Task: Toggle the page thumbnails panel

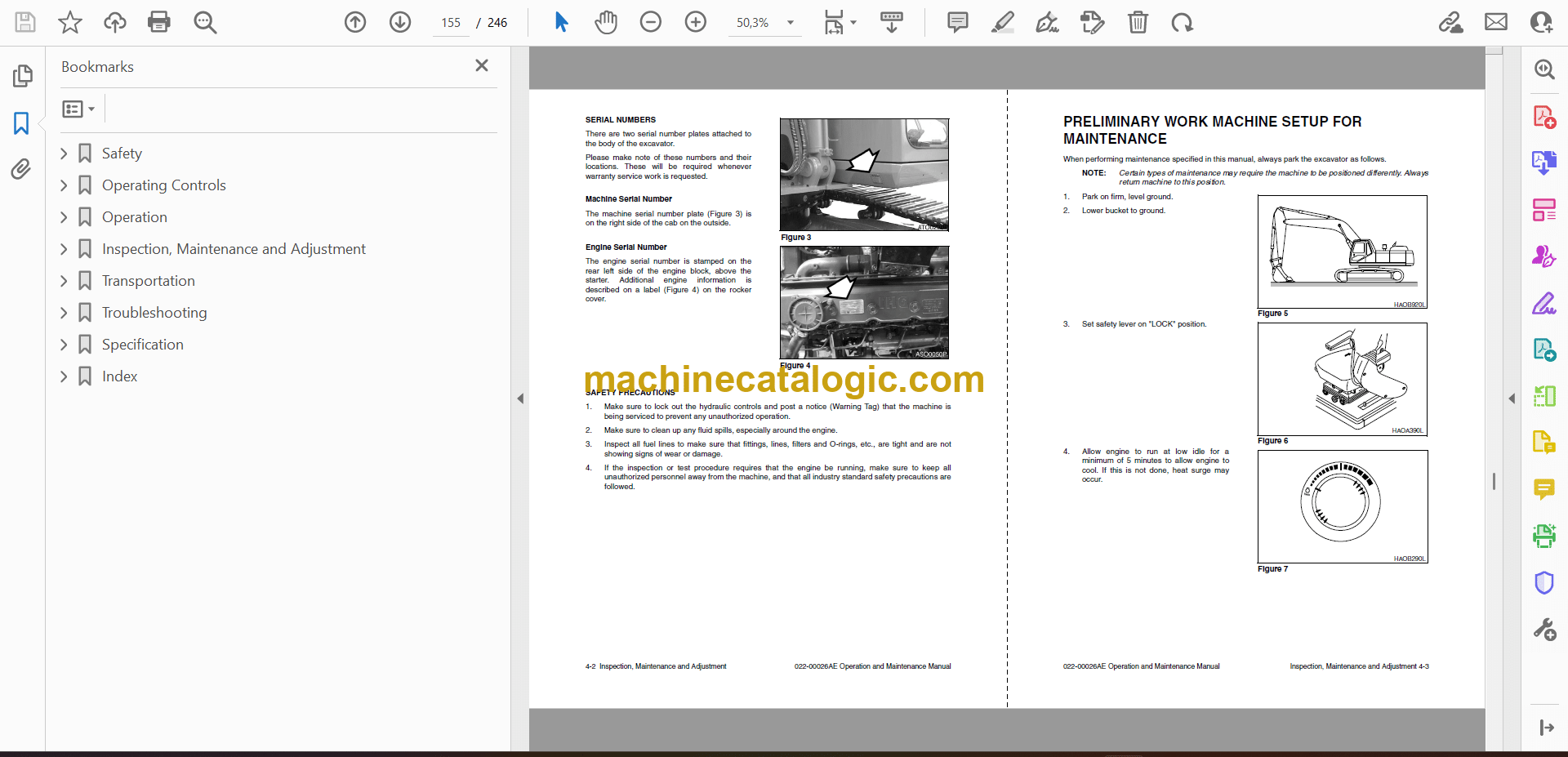Action: point(22,76)
